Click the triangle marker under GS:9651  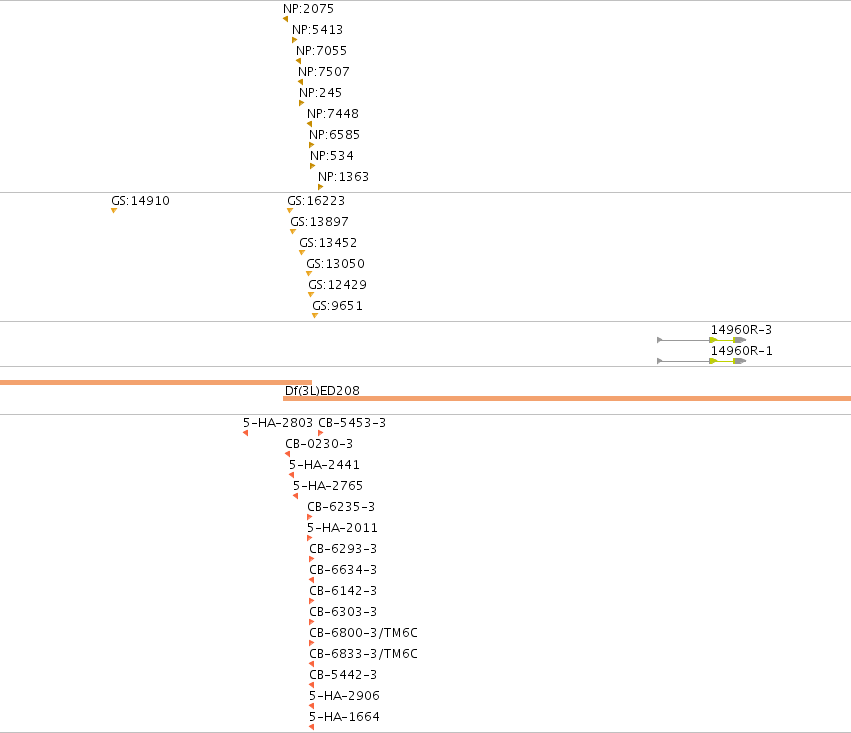coord(315,316)
